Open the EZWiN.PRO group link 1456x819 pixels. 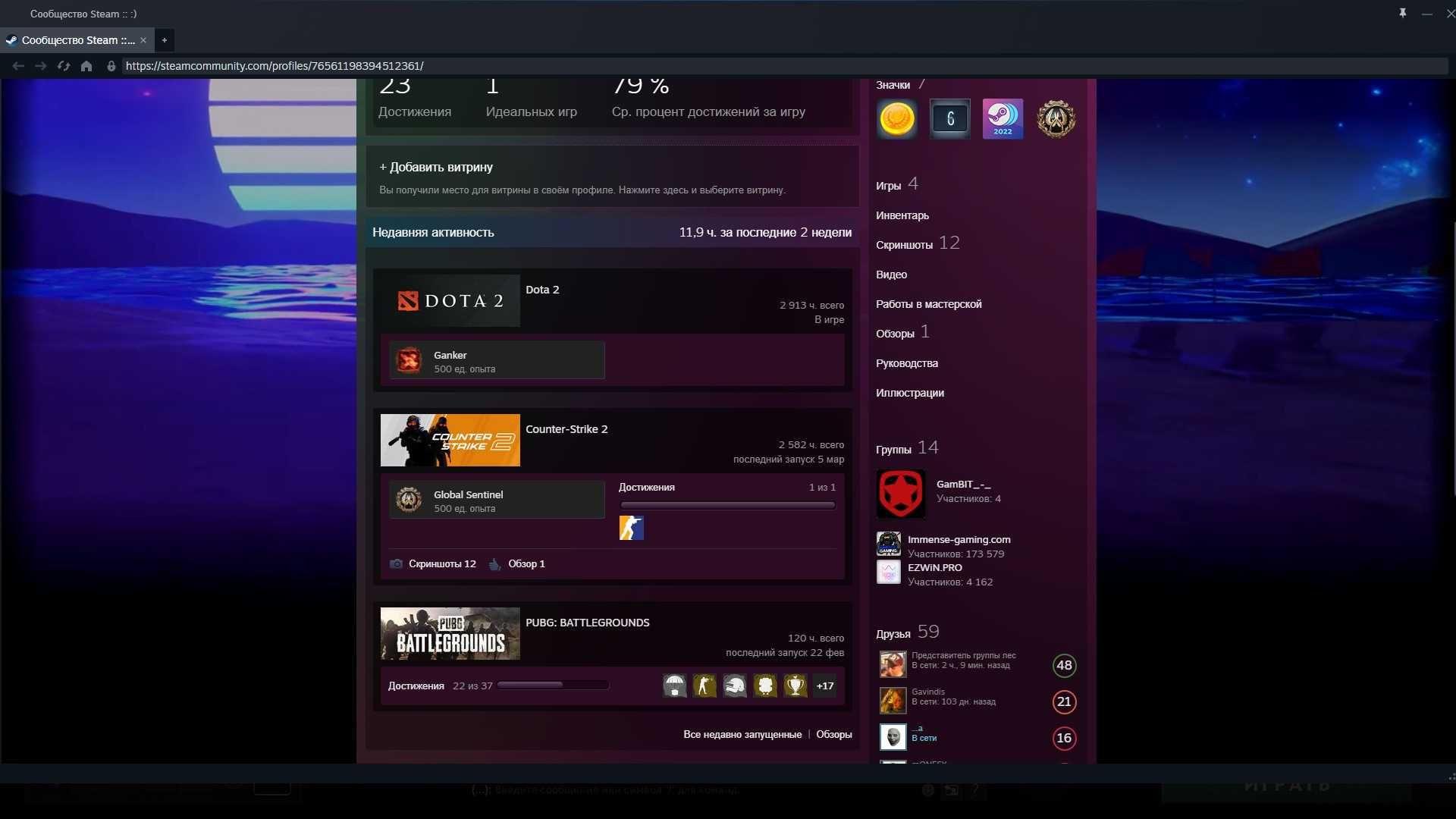point(935,567)
